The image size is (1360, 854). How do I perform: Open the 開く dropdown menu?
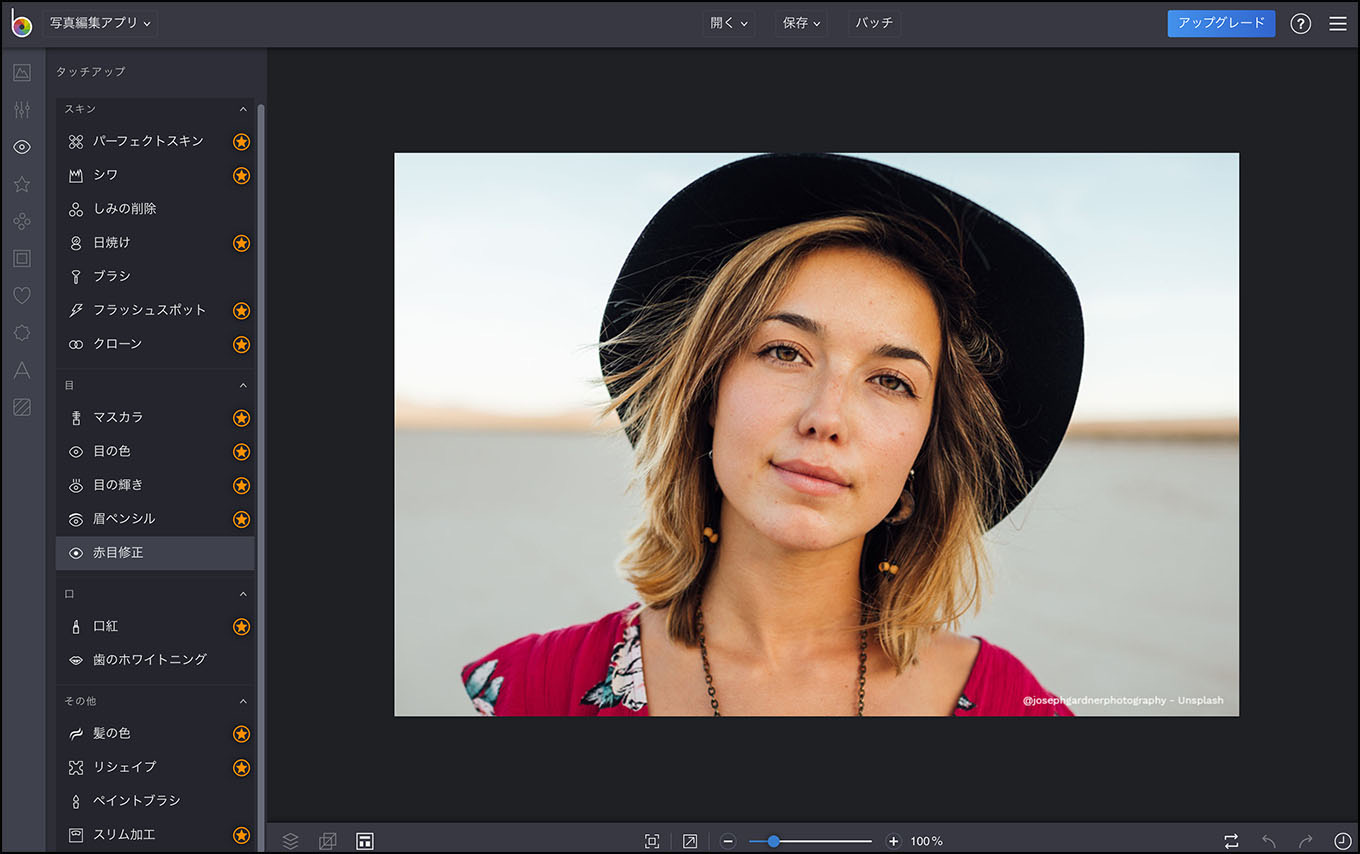click(x=728, y=23)
